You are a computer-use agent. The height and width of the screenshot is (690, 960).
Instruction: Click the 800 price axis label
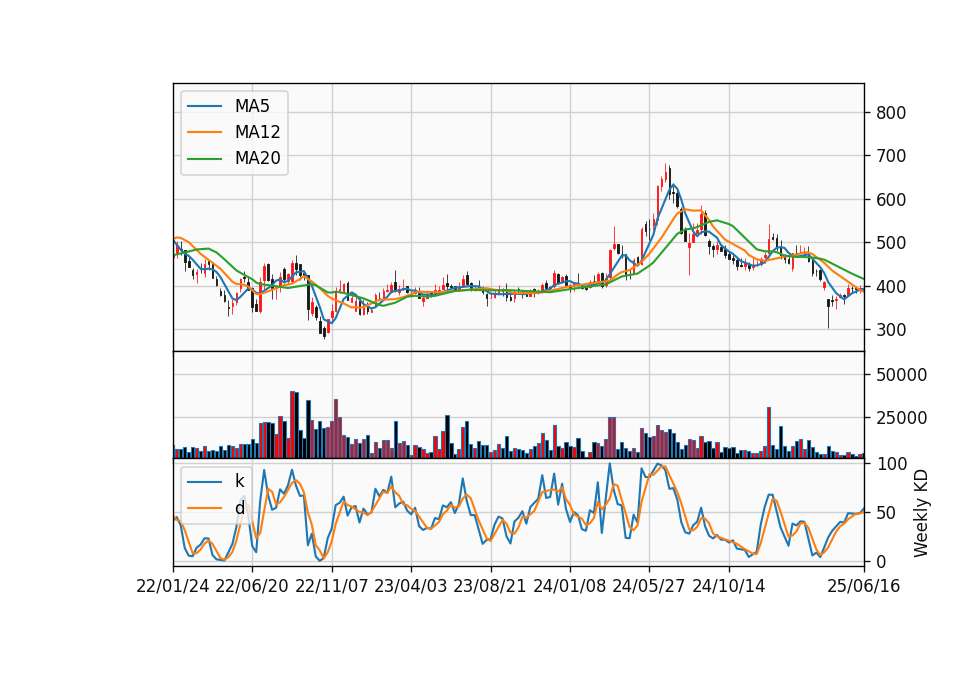tap(891, 113)
